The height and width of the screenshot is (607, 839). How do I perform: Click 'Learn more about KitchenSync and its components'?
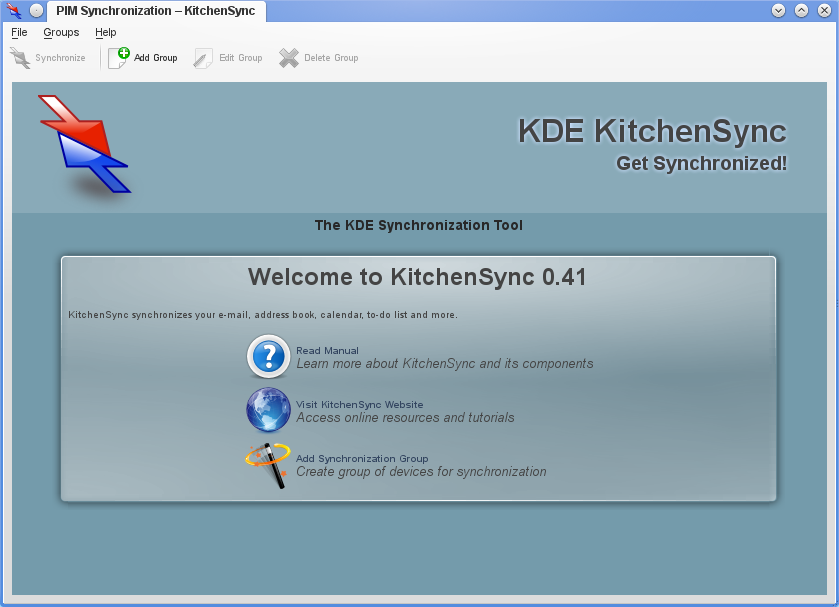pyautogui.click(x=445, y=364)
